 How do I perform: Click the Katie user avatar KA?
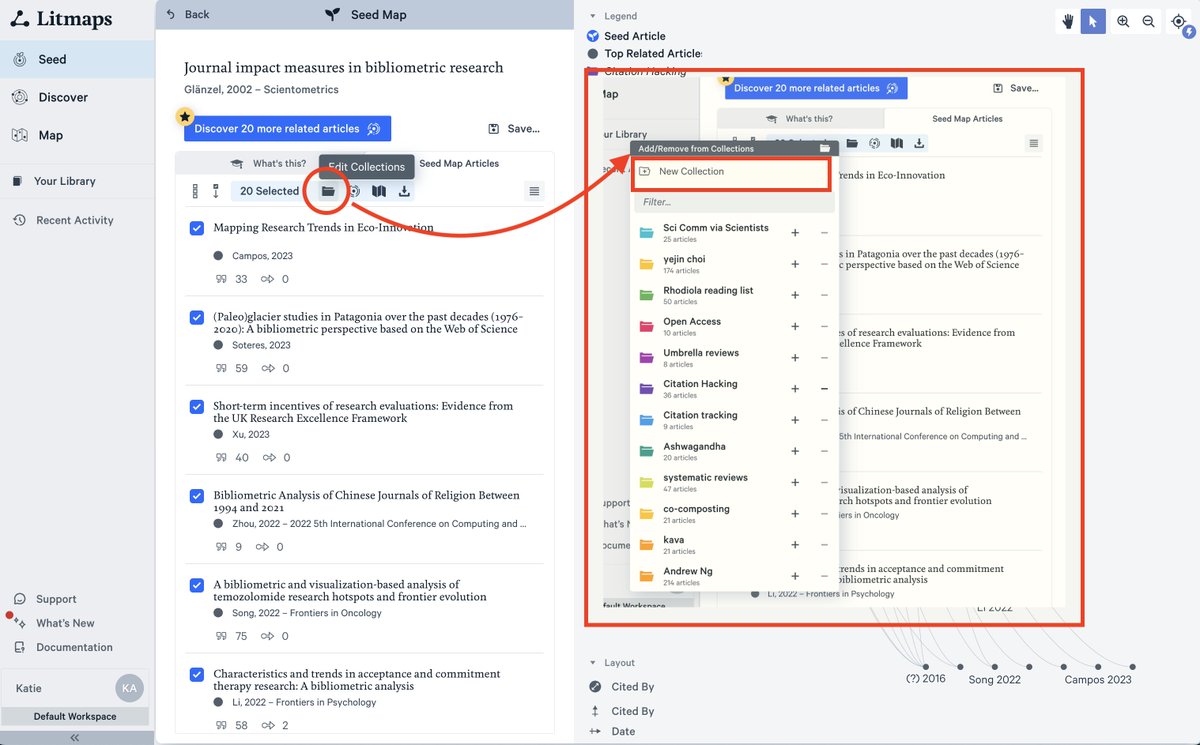tap(130, 688)
